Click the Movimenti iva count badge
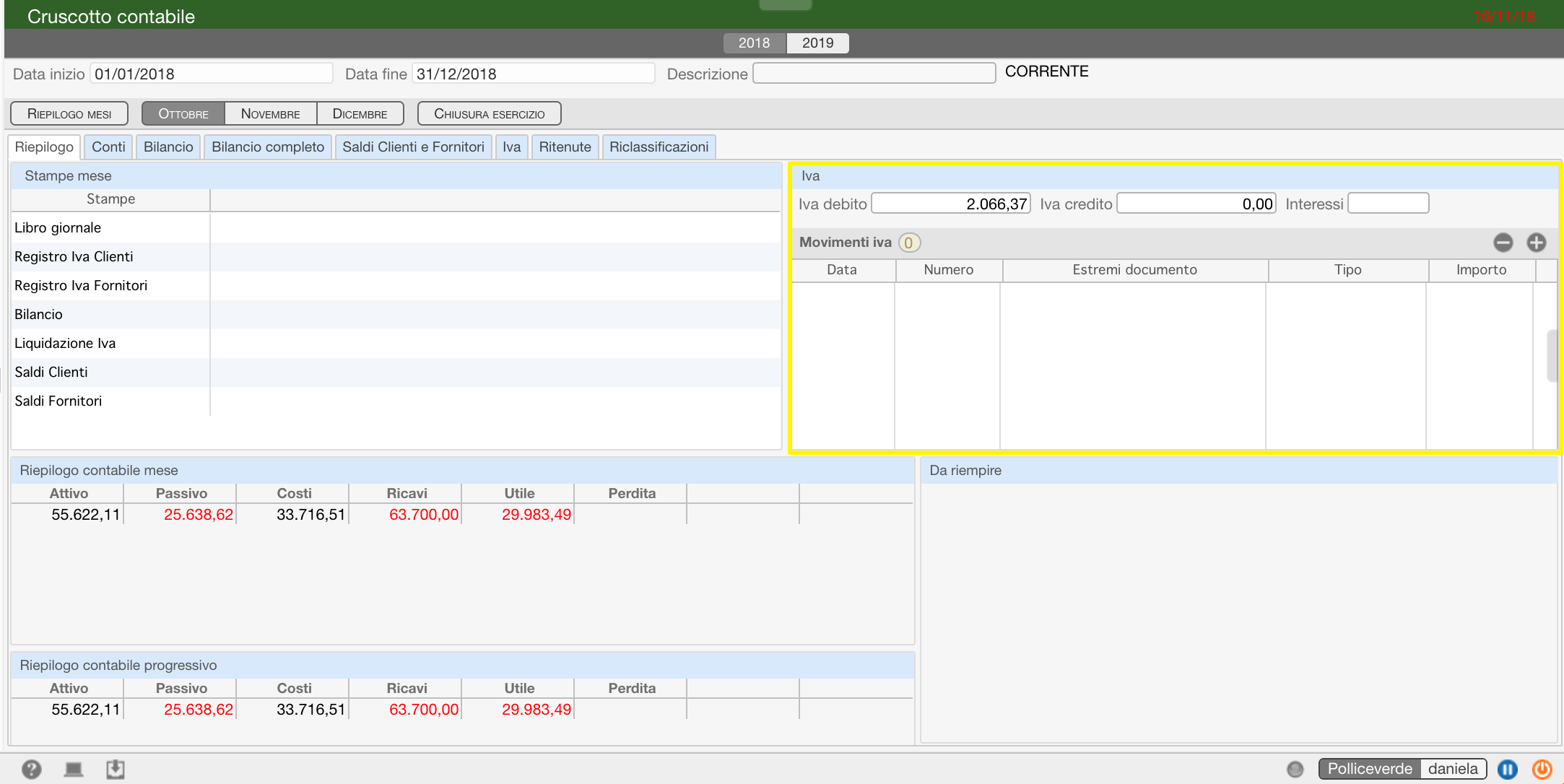The width and height of the screenshot is (1564, 784). click(x=909, y=243)
